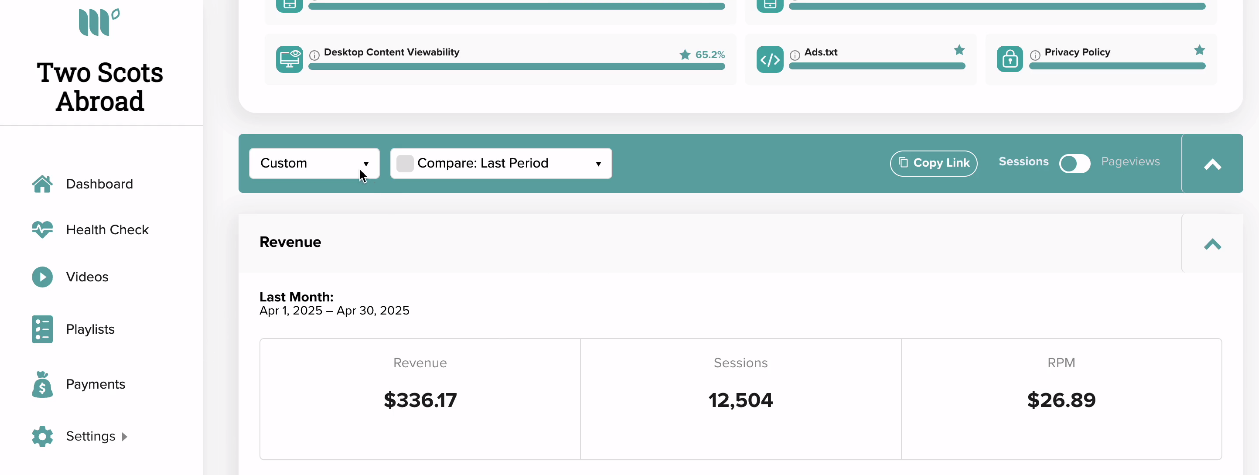Screen dimensions: 1259x475
Task: Click the Ads.txt star icon
Action: (959, 49)
